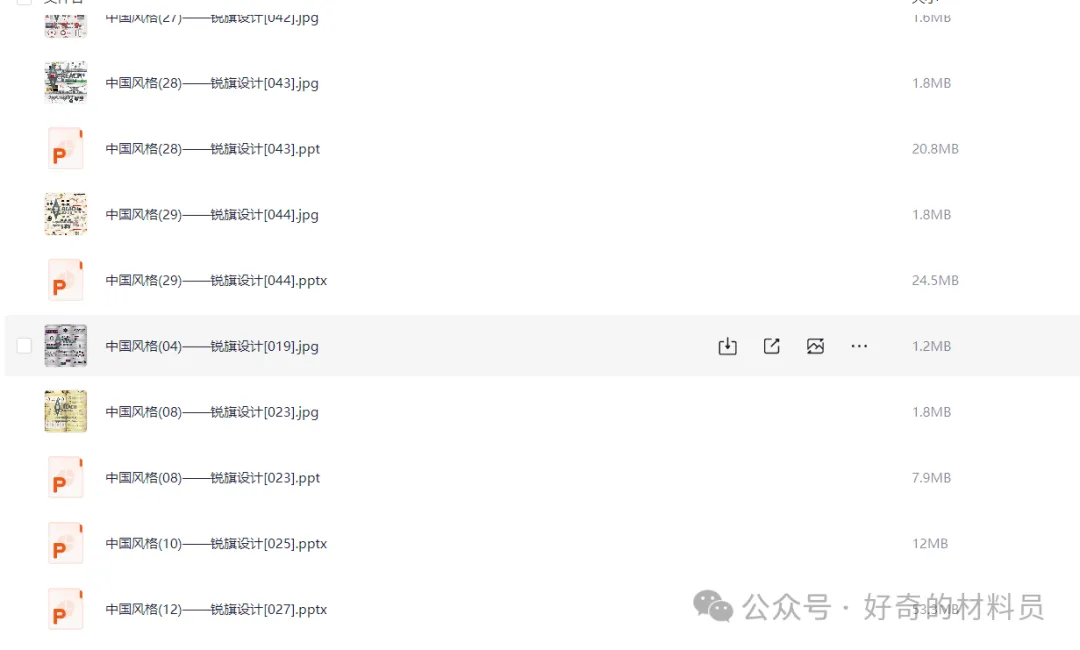Click PowerPoint icon of [043].ppt file
The height and width of the screenshot is (650, 1080).
(65, 149)
